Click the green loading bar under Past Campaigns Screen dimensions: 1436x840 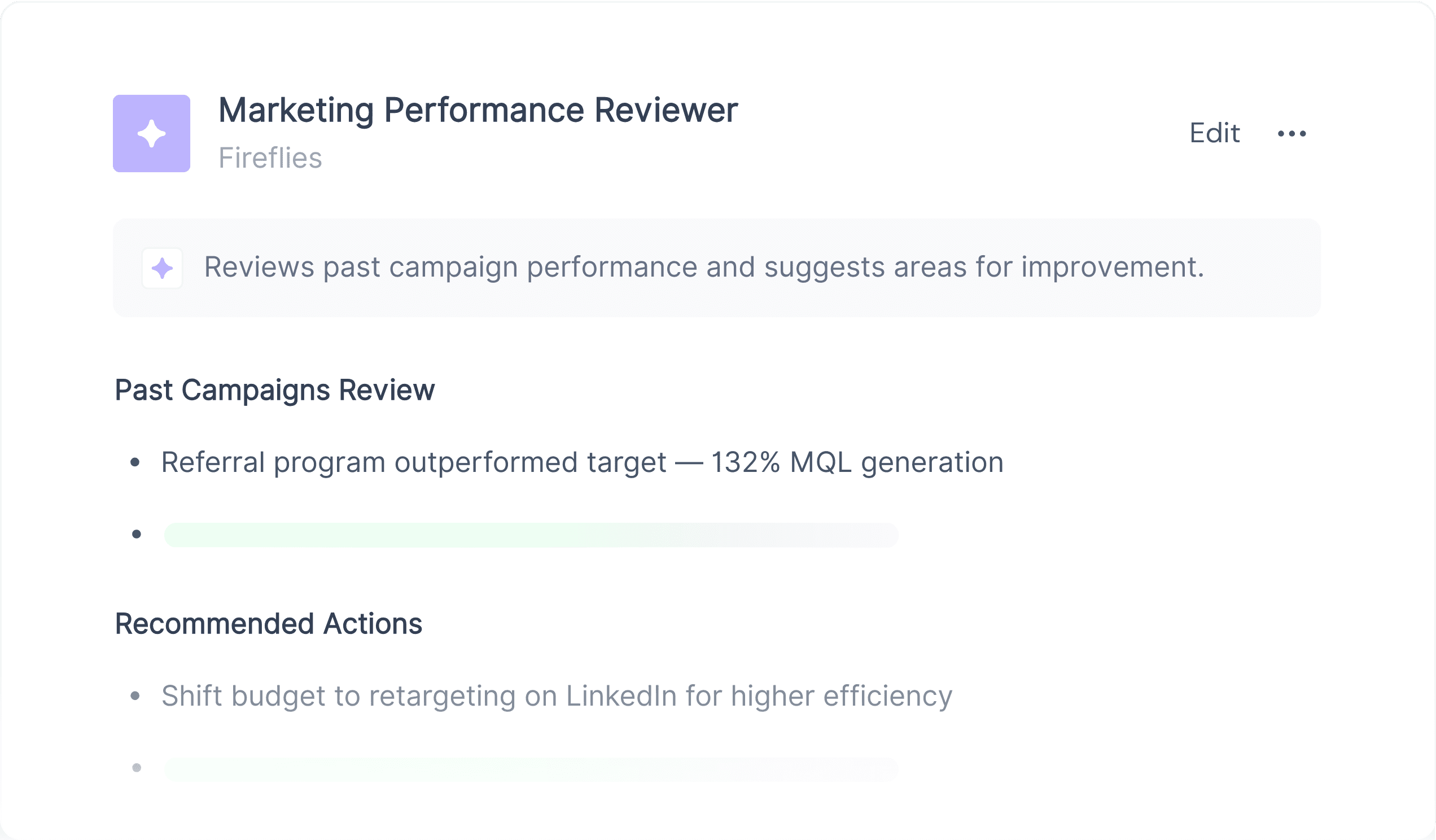[x=531, y=535]
